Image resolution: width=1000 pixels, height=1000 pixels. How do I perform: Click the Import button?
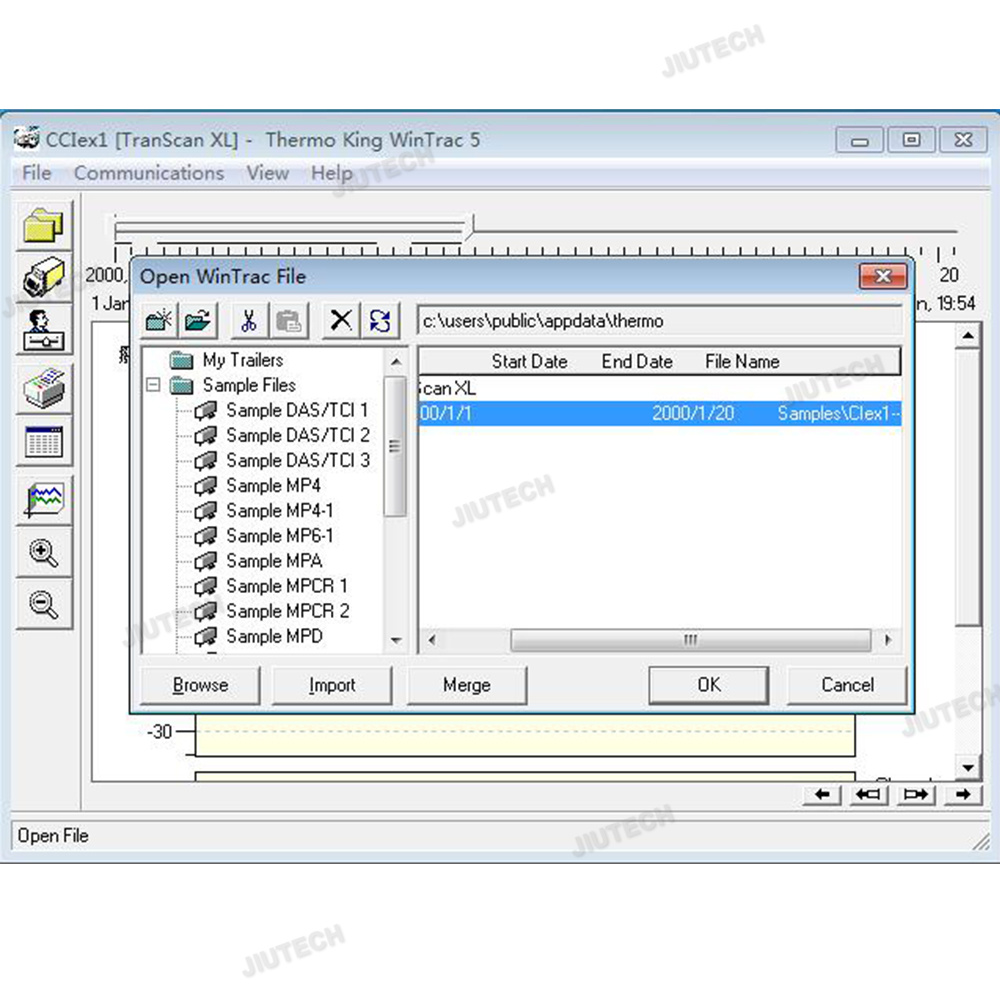click(x=332, y=685)
